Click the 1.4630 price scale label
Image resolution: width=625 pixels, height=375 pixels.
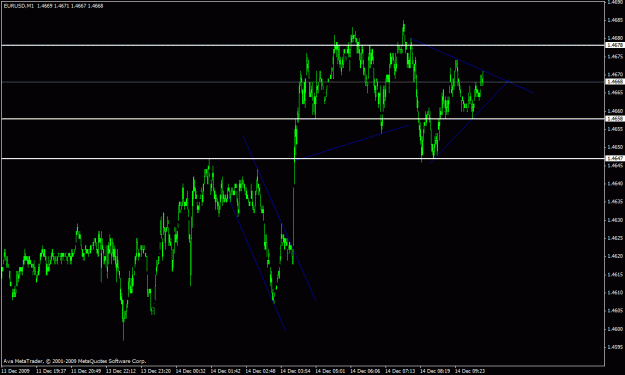(x=615, y=220)
